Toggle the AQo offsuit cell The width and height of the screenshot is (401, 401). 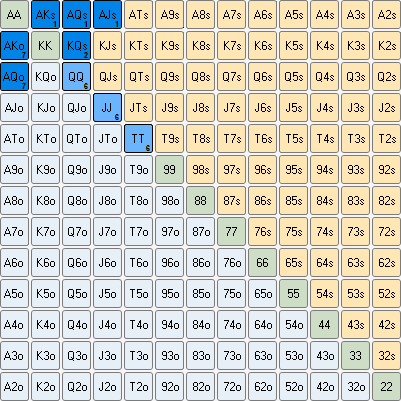click(14, 77)
